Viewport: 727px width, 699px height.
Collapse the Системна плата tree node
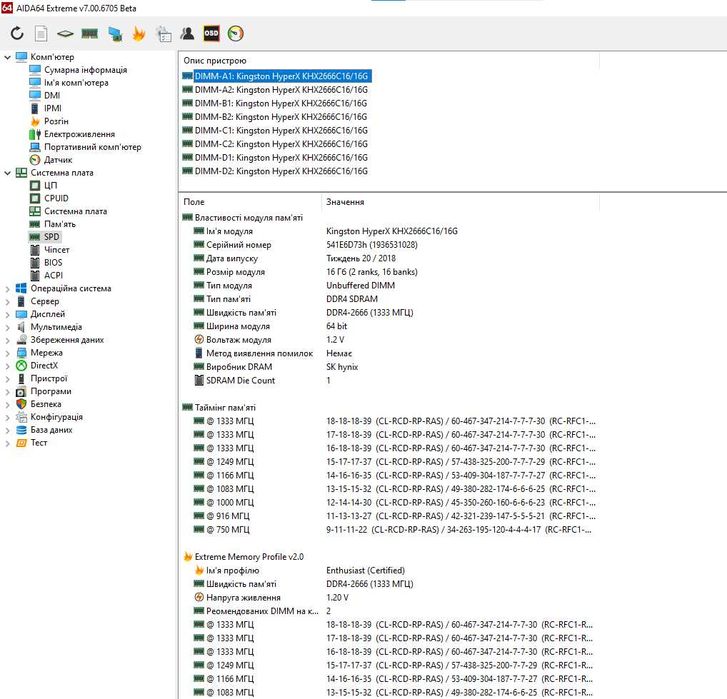point(7,173)
